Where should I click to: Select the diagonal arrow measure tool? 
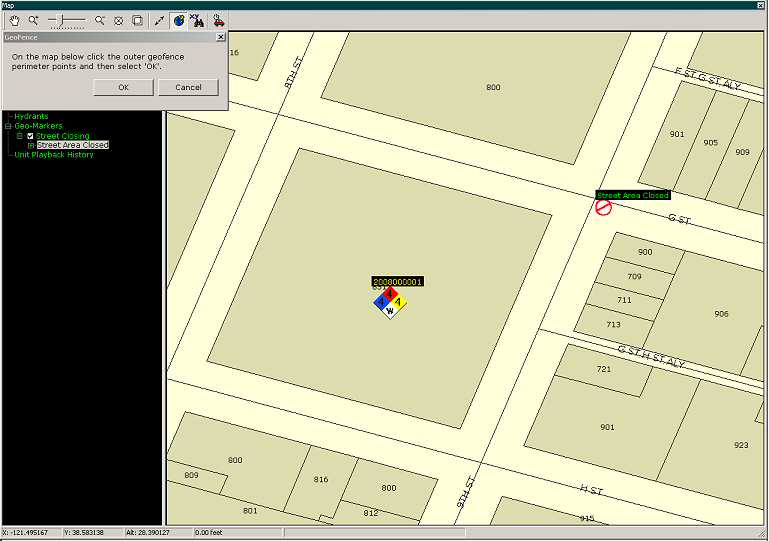(160, 20)
